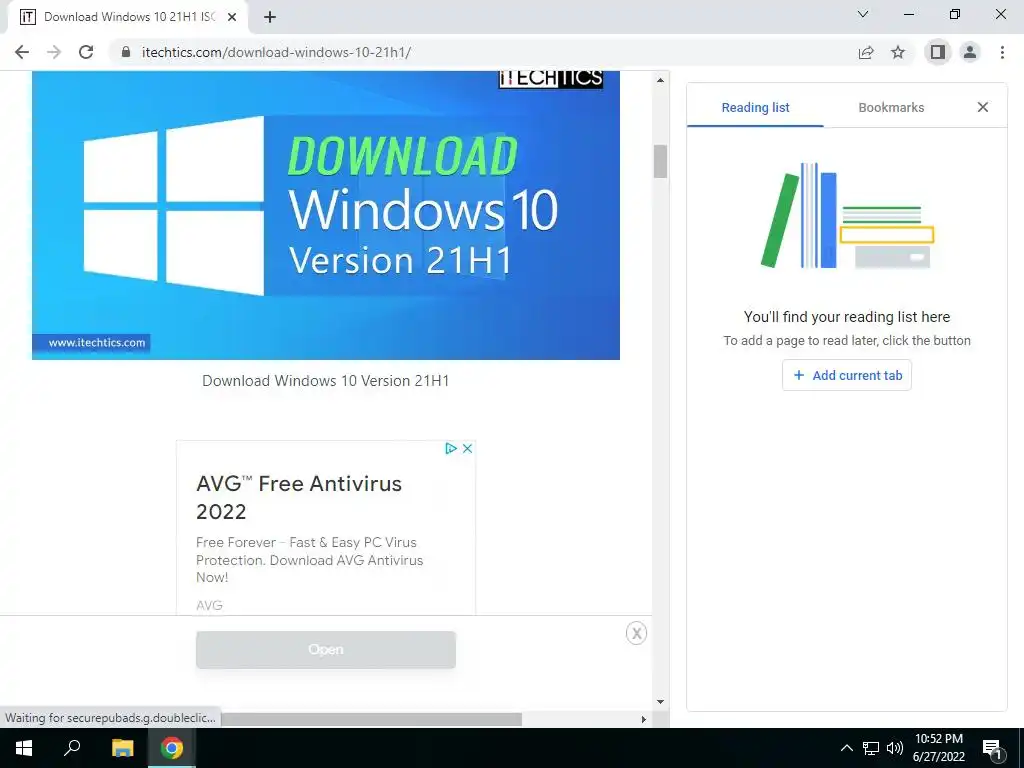Image resolution: width=1024 pixels, height=768 pixels.
Task: Restore down the Chrome window
Action: click(x=955, y=14)
